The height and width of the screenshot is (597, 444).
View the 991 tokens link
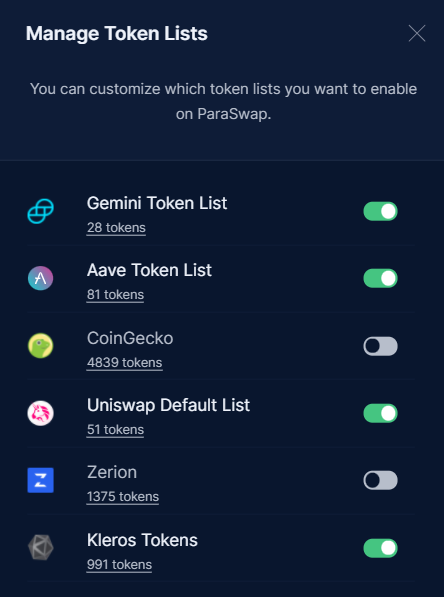(x=119, y=564)
